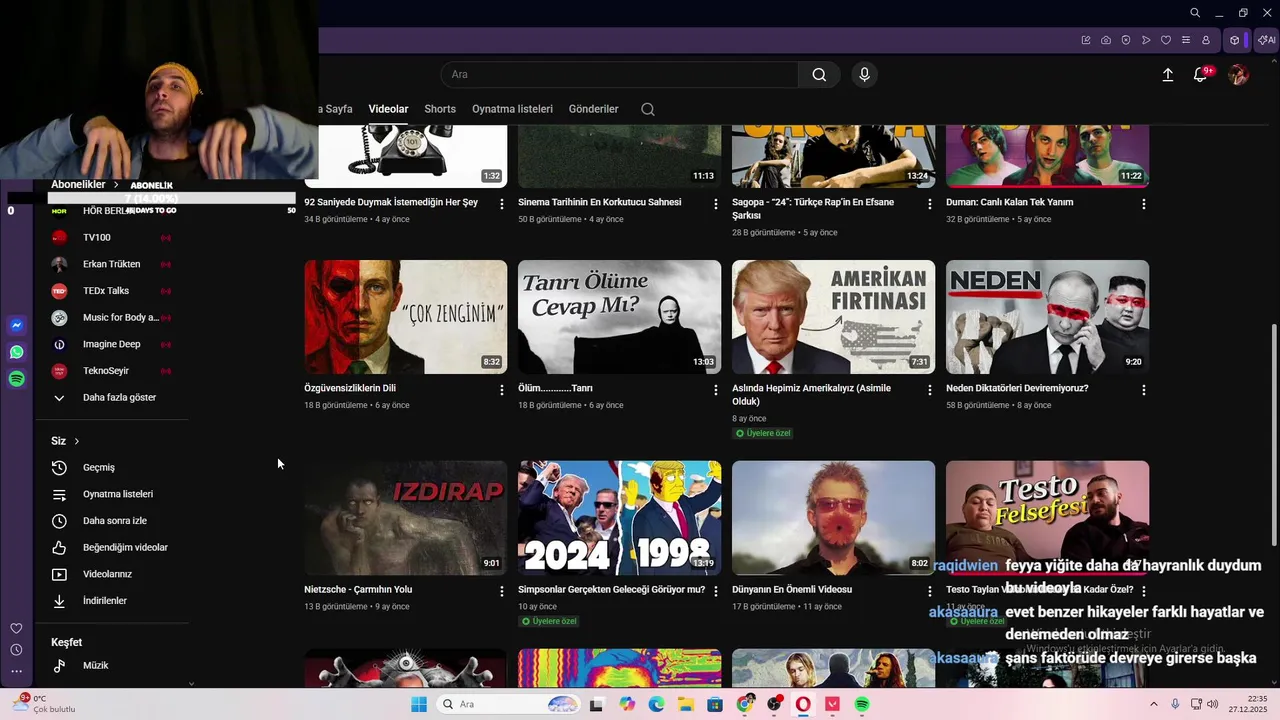Expand the Abonelikler section chevron
The width and height of the screenshot is (1280, 720).
pyautogui.click(x=116, y=185)
